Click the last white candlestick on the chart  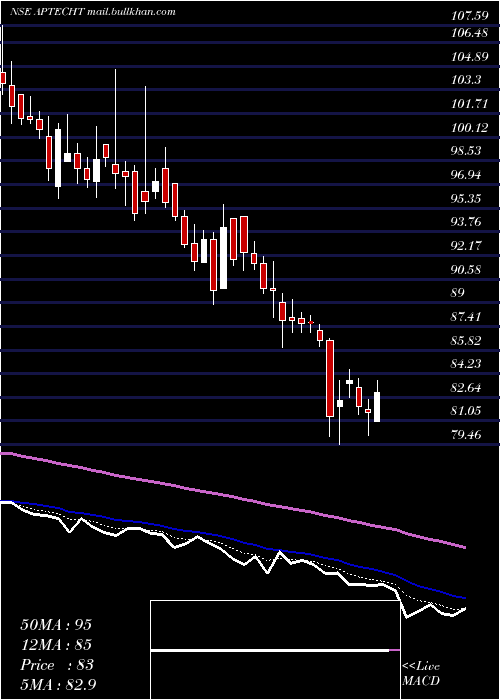[377, 407]
